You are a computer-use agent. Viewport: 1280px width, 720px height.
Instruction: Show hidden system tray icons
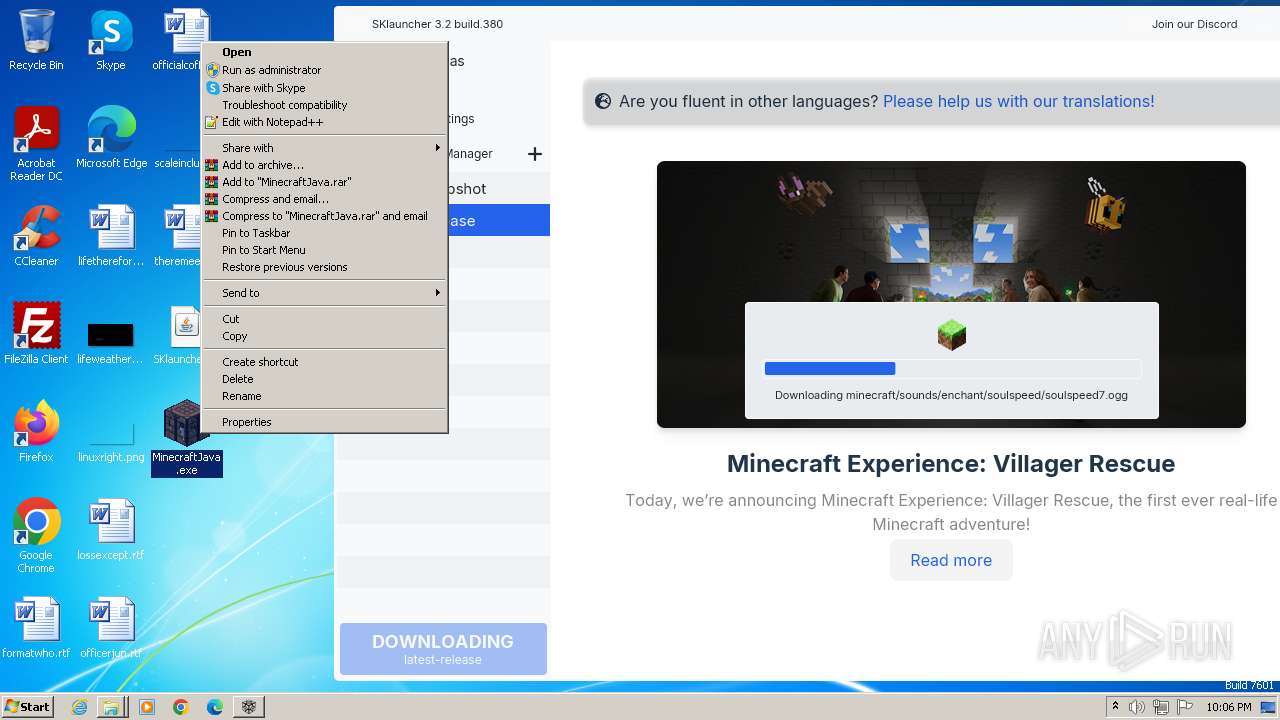pyautogui.click(x=1116, y=707)
